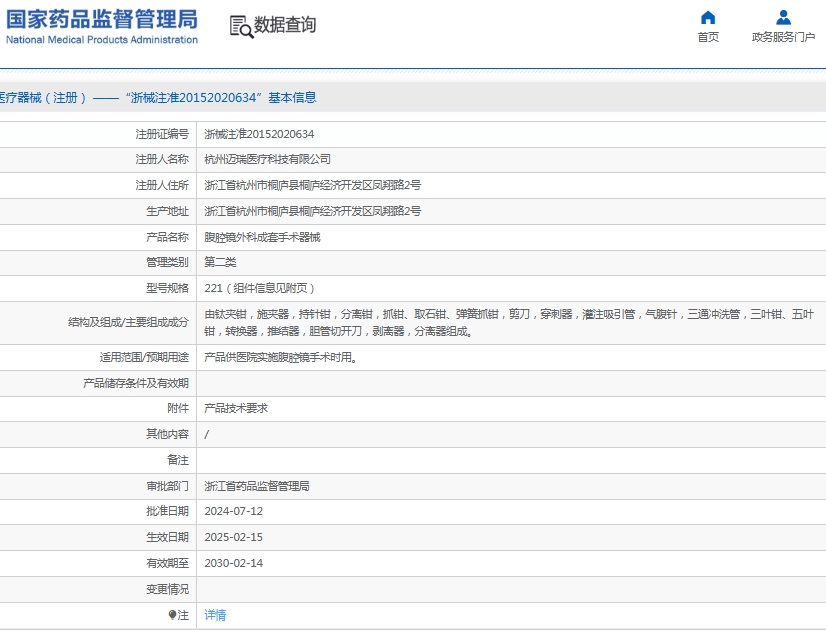Image resolution: width=826 pixels, height=639 pixels.
Task: Click the 生产地址 address value
Action: tap(312, 211)
